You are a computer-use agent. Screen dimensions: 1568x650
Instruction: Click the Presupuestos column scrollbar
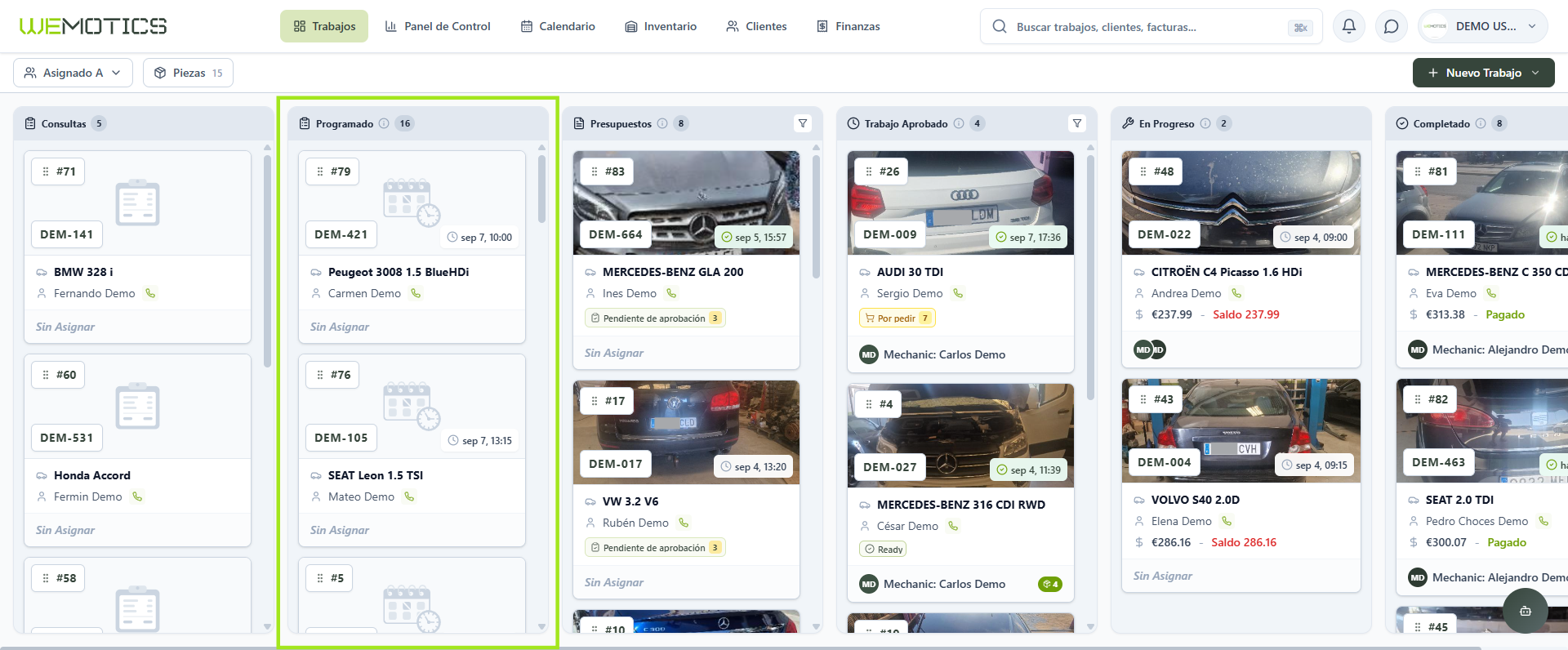click(x=816, y=216)
